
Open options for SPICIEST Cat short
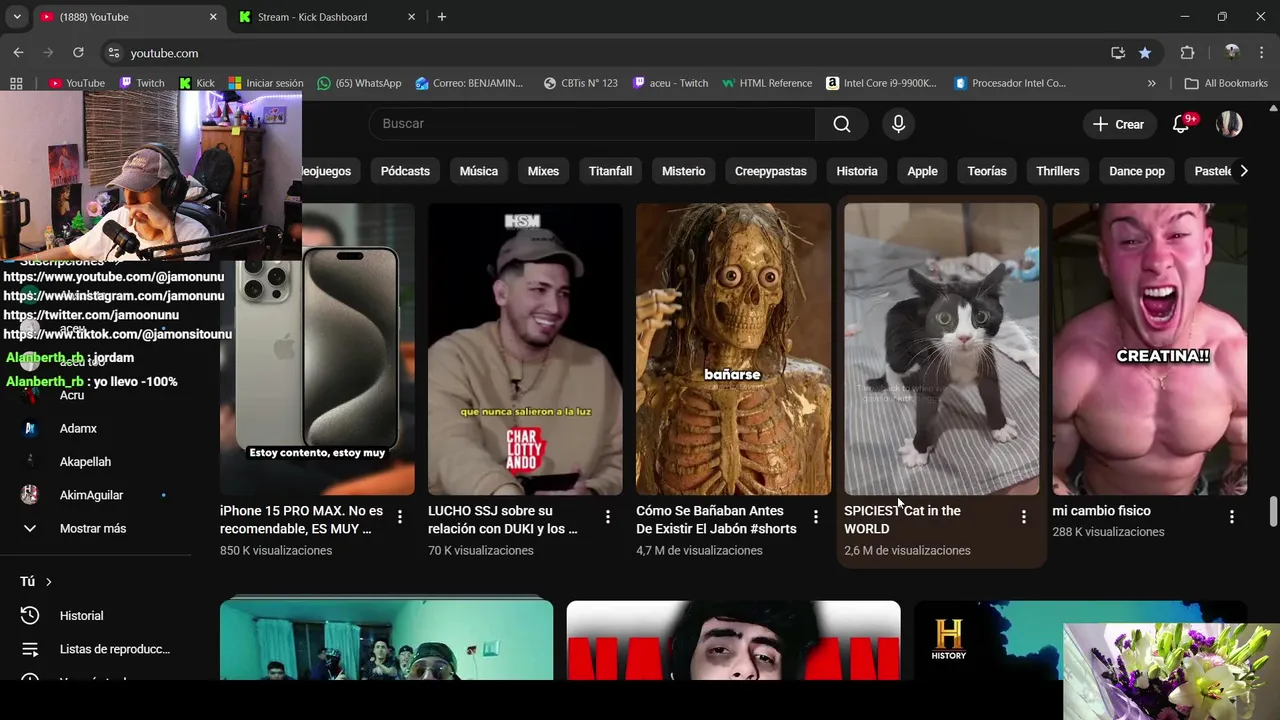(x=1024, y=517)
